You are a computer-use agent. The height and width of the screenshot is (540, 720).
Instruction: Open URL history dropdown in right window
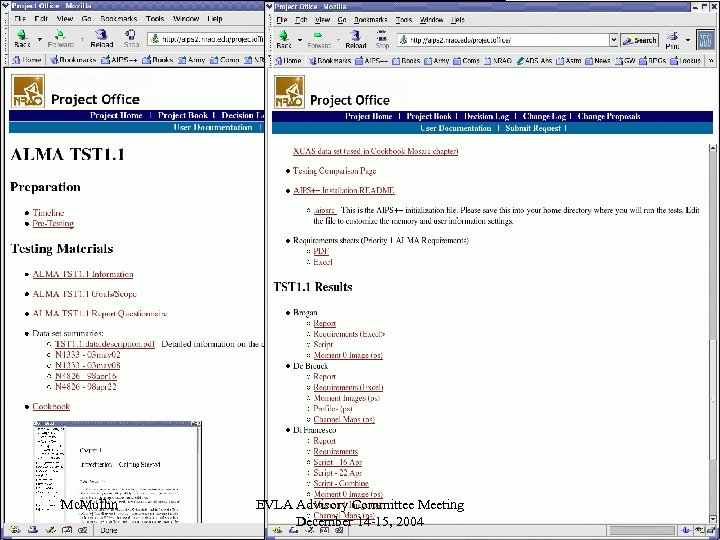pyautogui.click(x=613, y=40)
